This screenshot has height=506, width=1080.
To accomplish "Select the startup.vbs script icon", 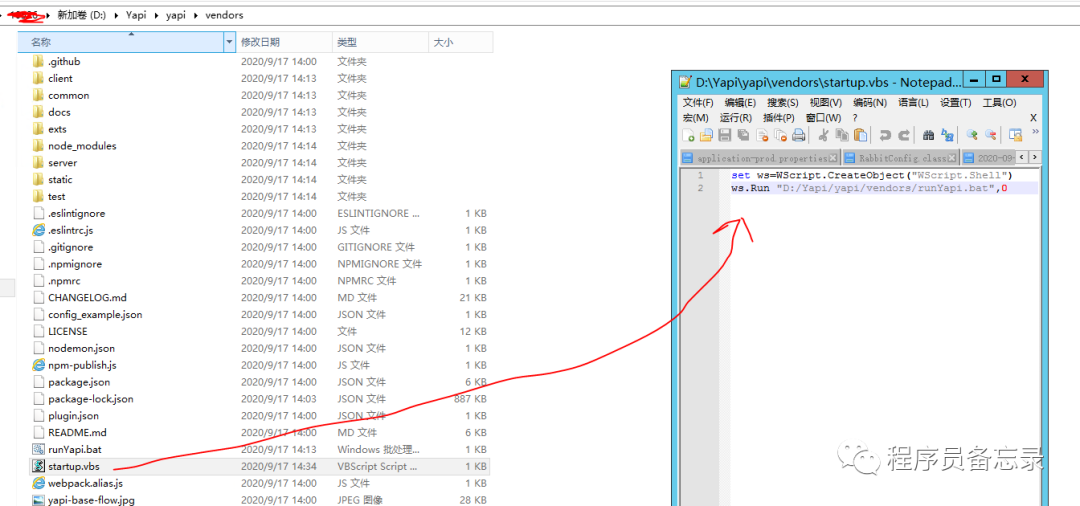I will tap(39, 466).
